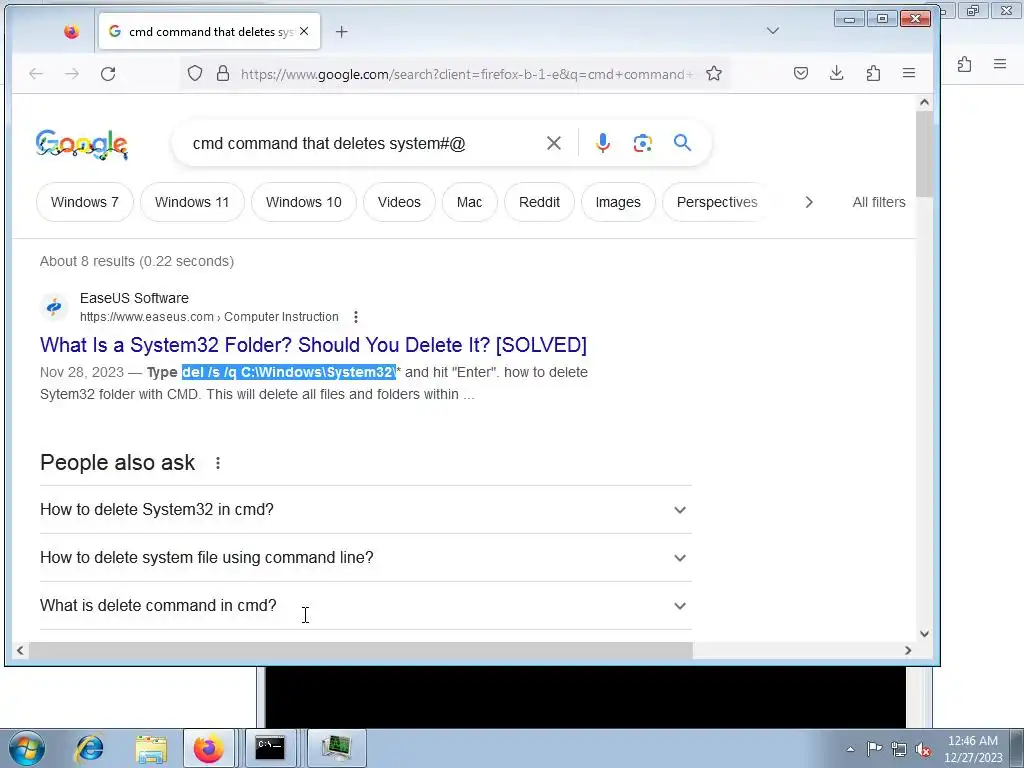Open the Firefox hamburger menu
1024x768 pixels.
(908, 73)
